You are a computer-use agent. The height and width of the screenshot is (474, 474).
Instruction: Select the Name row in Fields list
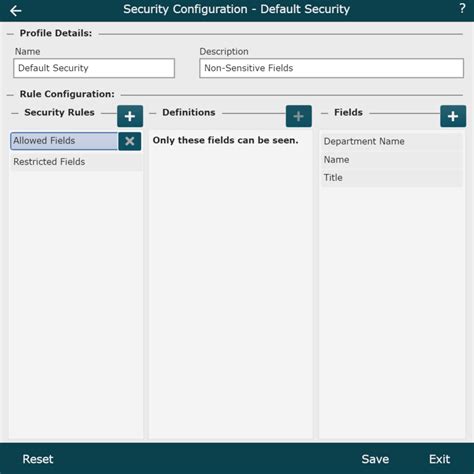[391, 160]
